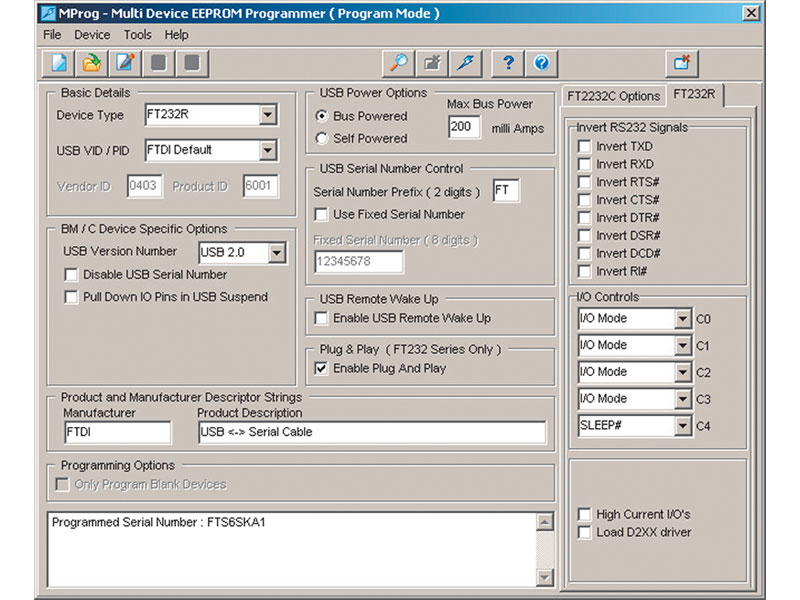This screenshot has height=600, width=800.
Task: Enable Invert DTR# checkbox
Action: pyautogui.click(x=584, y=218)
